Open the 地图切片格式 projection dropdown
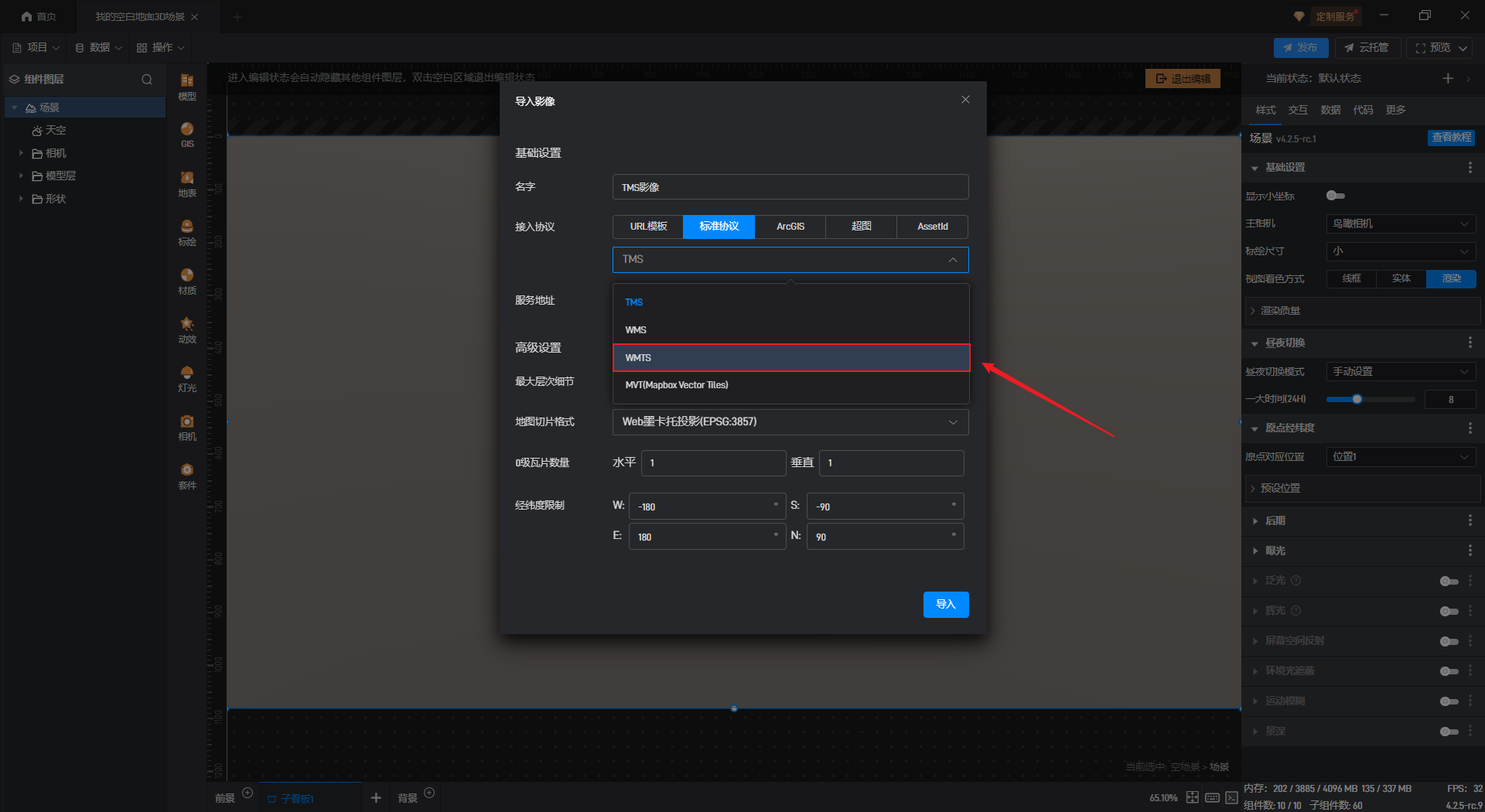 790,422
